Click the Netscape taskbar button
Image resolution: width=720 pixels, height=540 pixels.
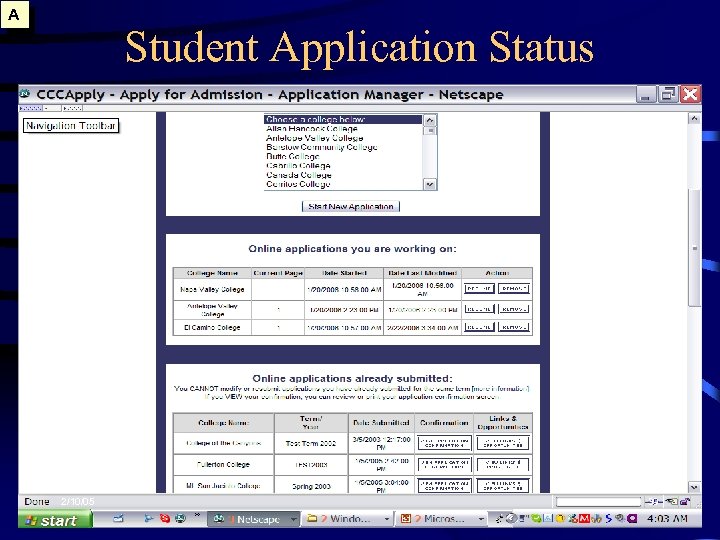252,519
